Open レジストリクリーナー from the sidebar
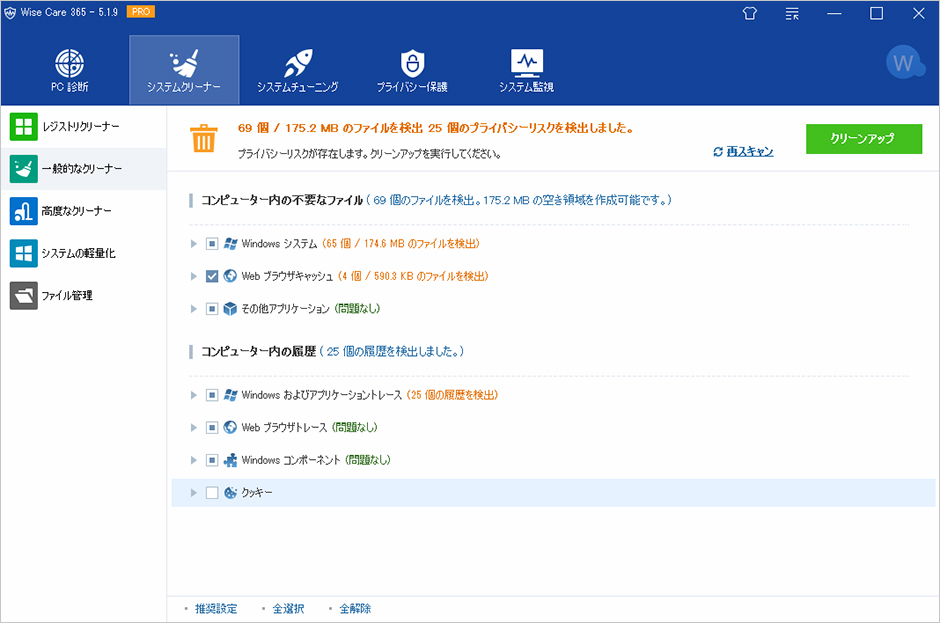 pos(83,127)
